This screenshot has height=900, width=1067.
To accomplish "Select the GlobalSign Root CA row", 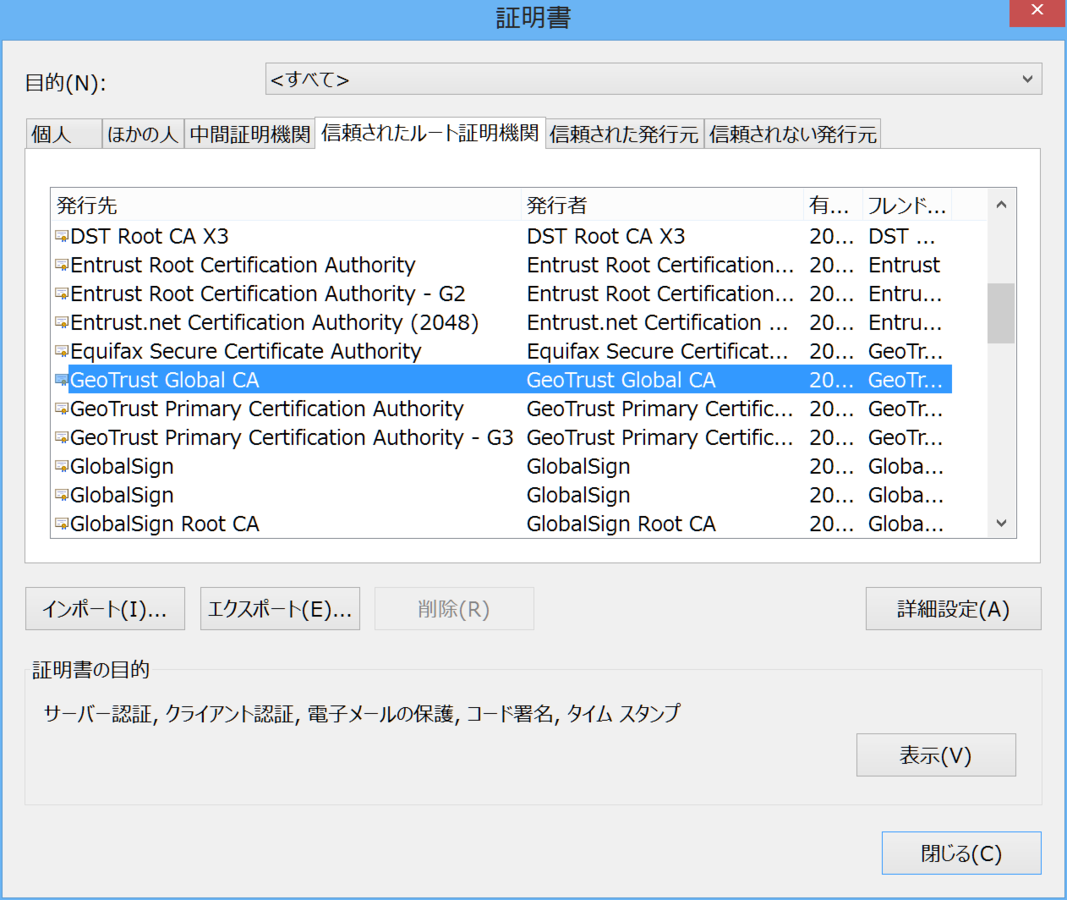I will coord(502,524).
